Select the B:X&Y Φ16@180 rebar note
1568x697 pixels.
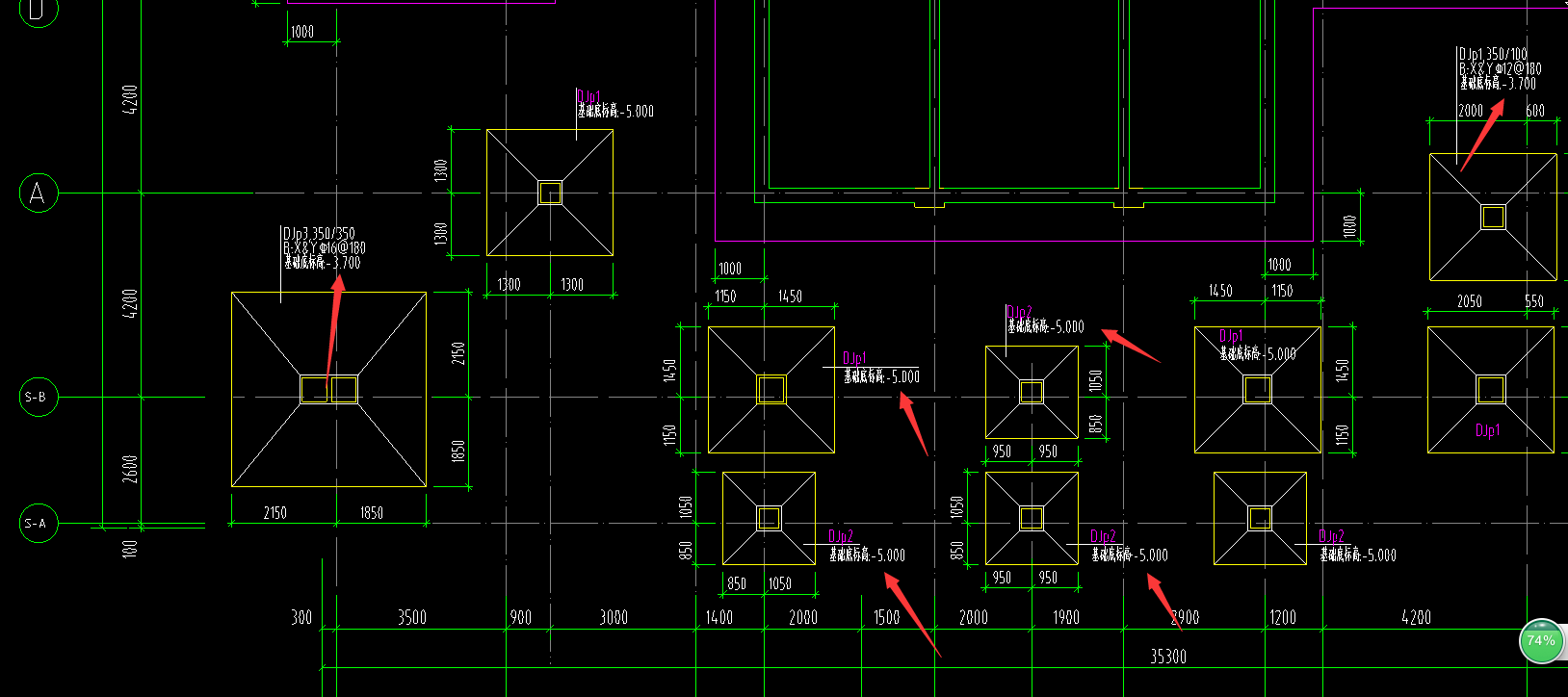(x=325, y=247)
